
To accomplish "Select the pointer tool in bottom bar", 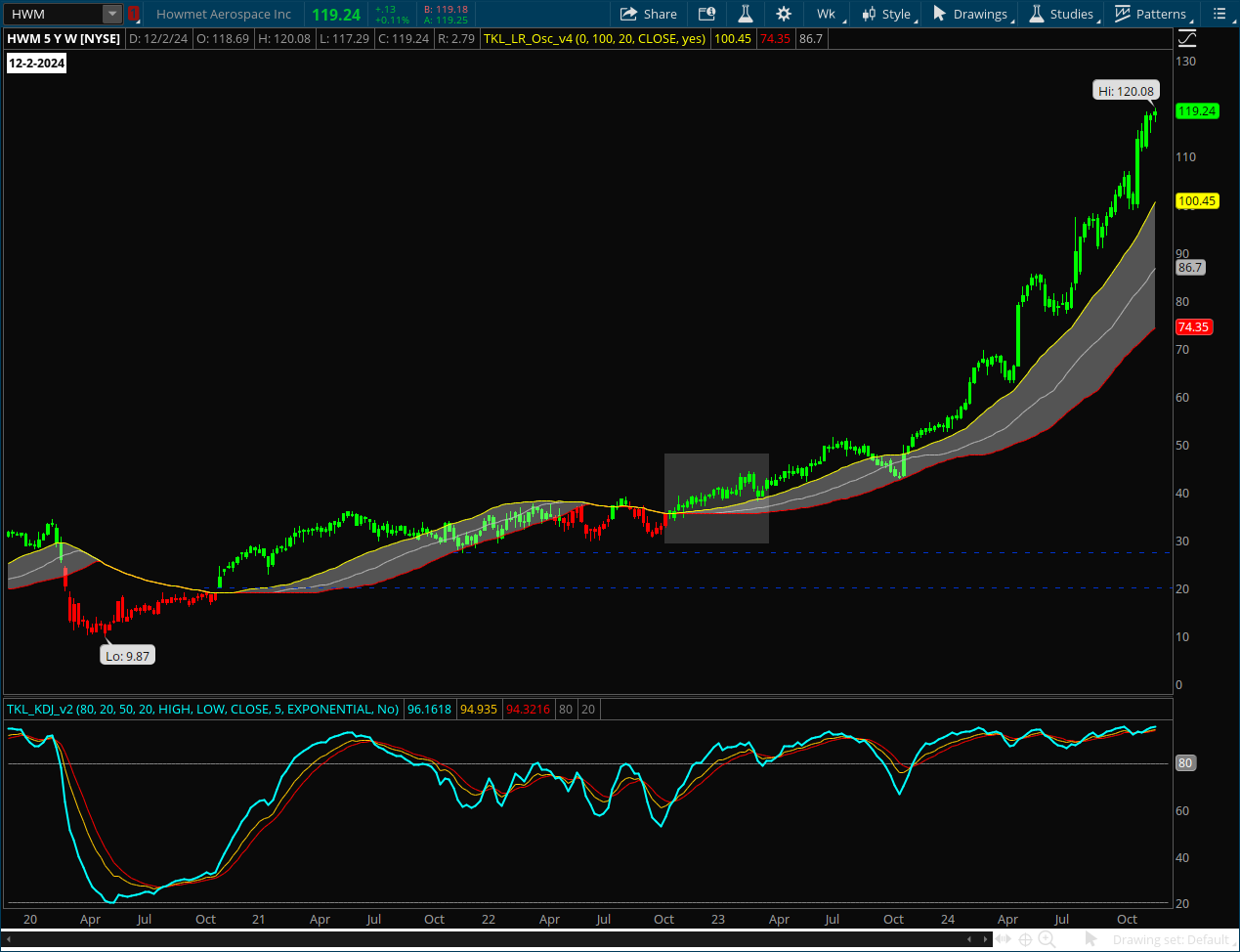I will [x=1091, y=939].
